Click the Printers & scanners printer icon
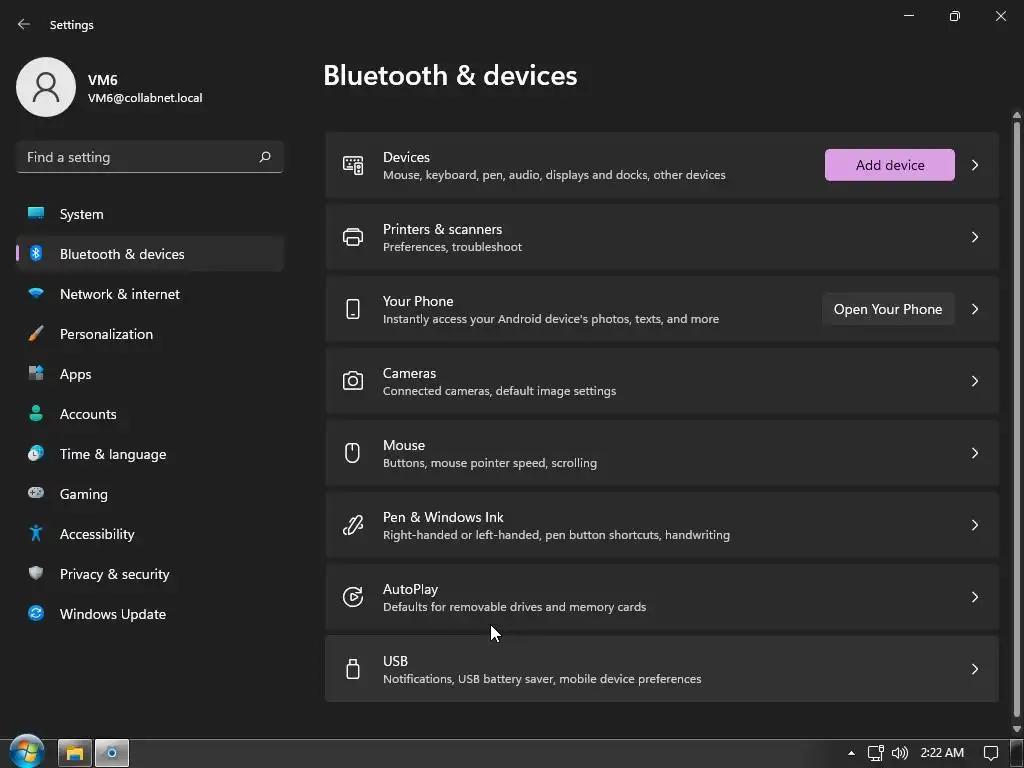 353,237
